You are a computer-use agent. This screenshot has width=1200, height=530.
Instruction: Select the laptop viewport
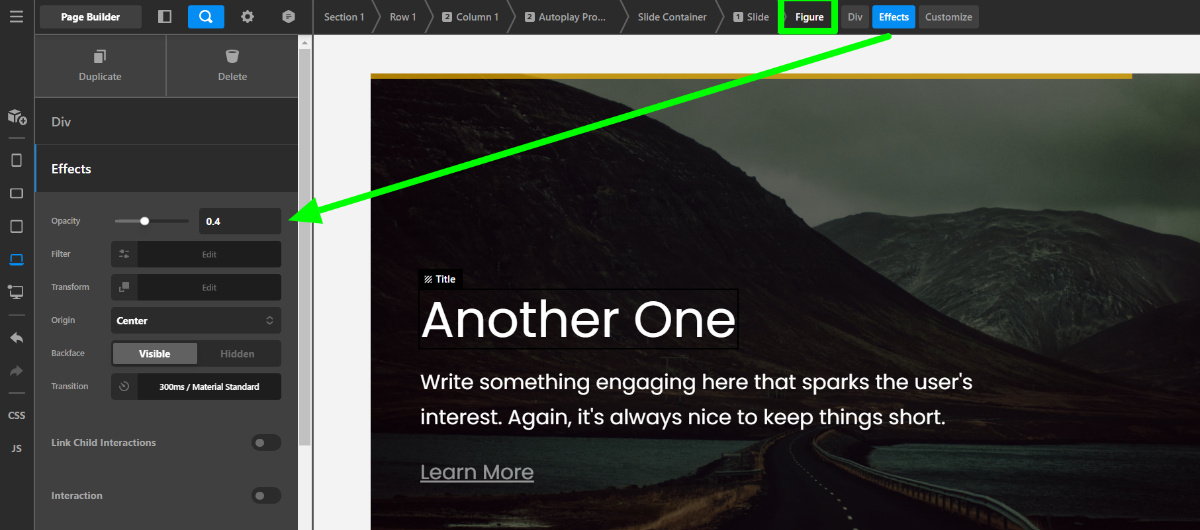(16, 259)
